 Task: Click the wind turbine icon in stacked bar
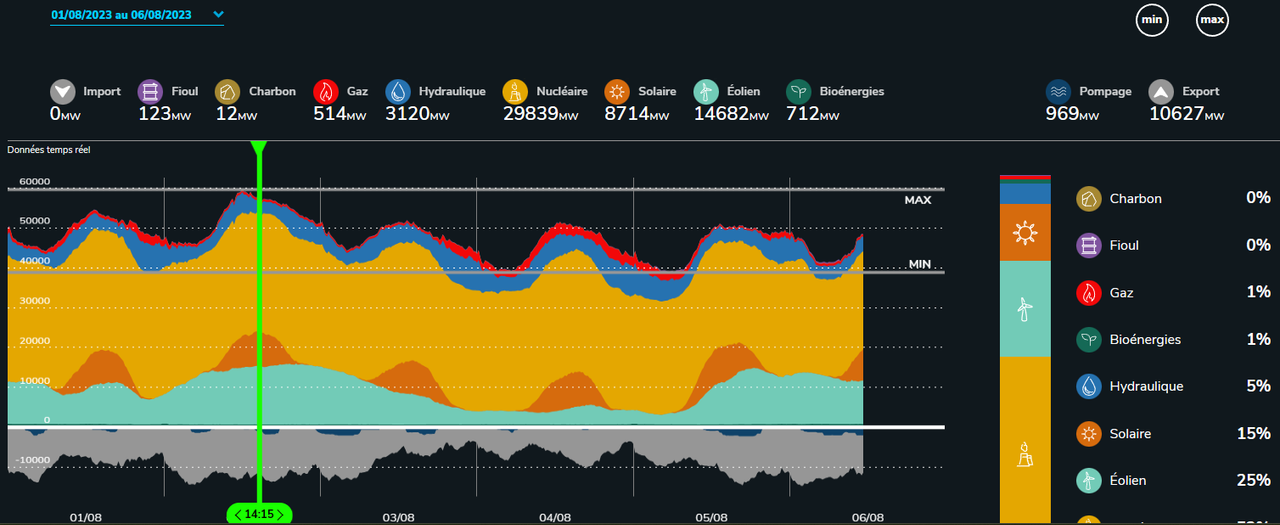(x=1024, y=309)
